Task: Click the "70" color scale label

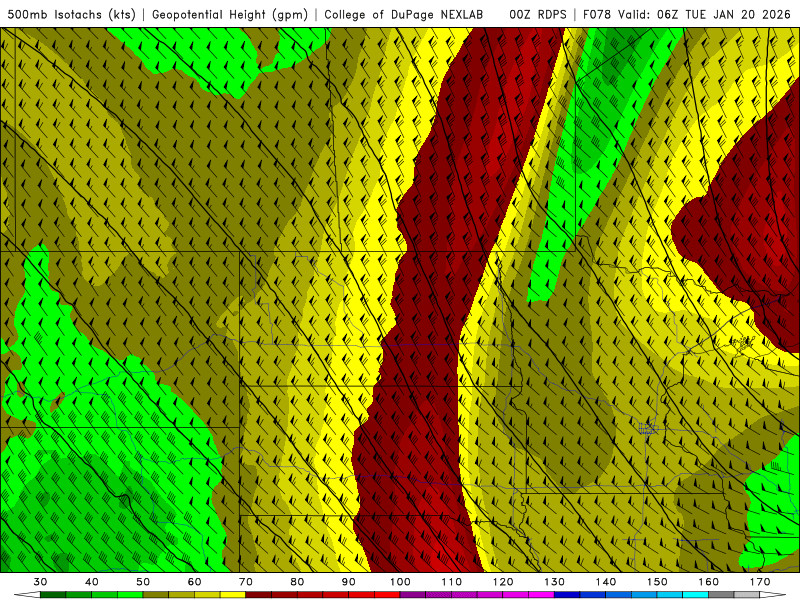Action: [246, 582]
